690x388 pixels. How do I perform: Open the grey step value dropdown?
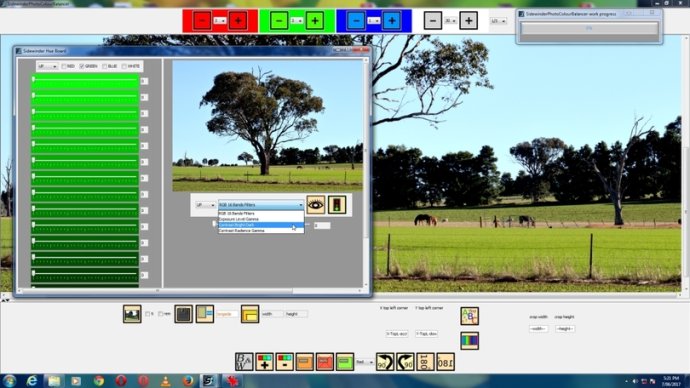pos(450,21)
